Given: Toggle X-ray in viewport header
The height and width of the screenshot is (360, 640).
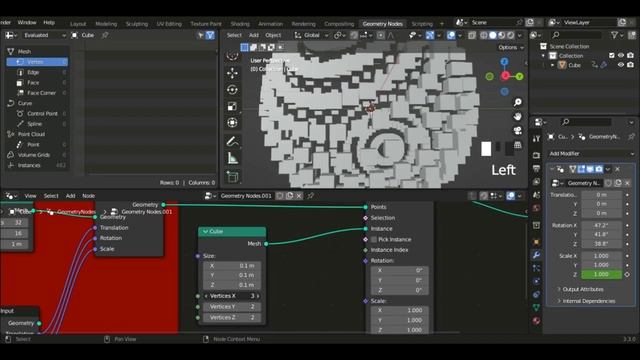Looking at the screenshot, I should click(472, 36).
